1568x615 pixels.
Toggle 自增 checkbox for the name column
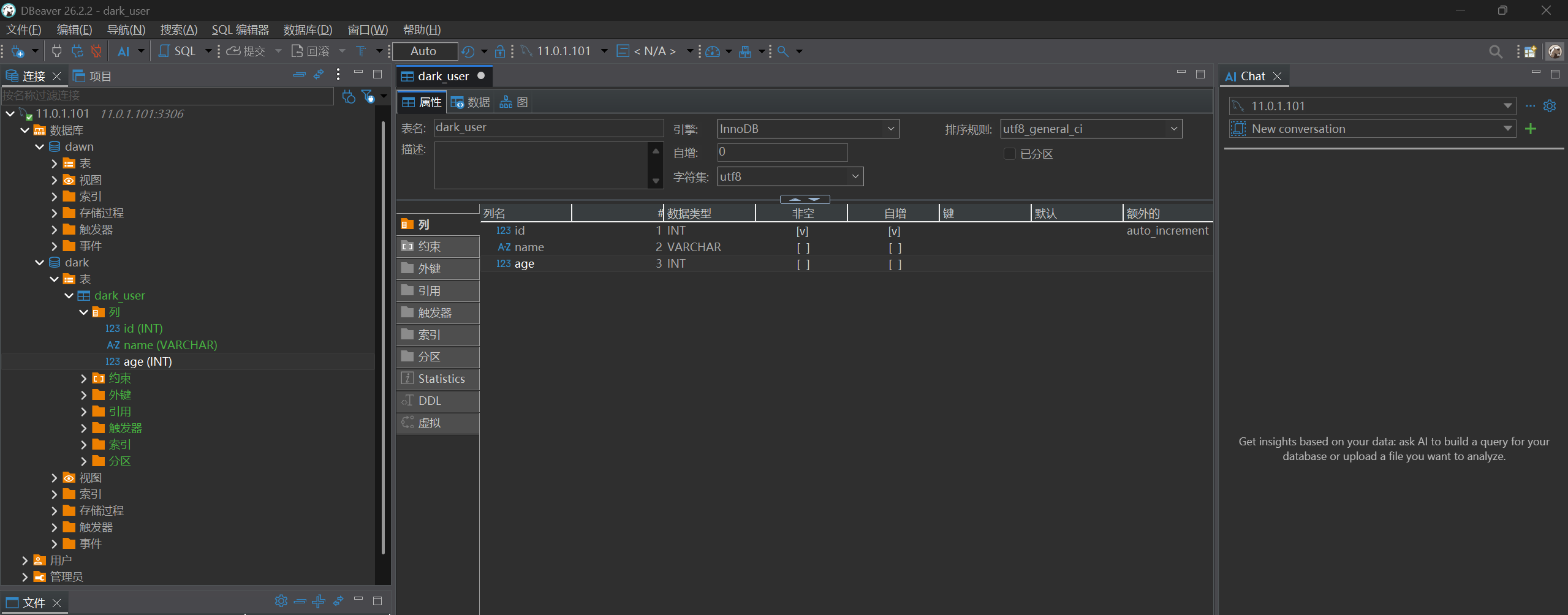point(895,247)
